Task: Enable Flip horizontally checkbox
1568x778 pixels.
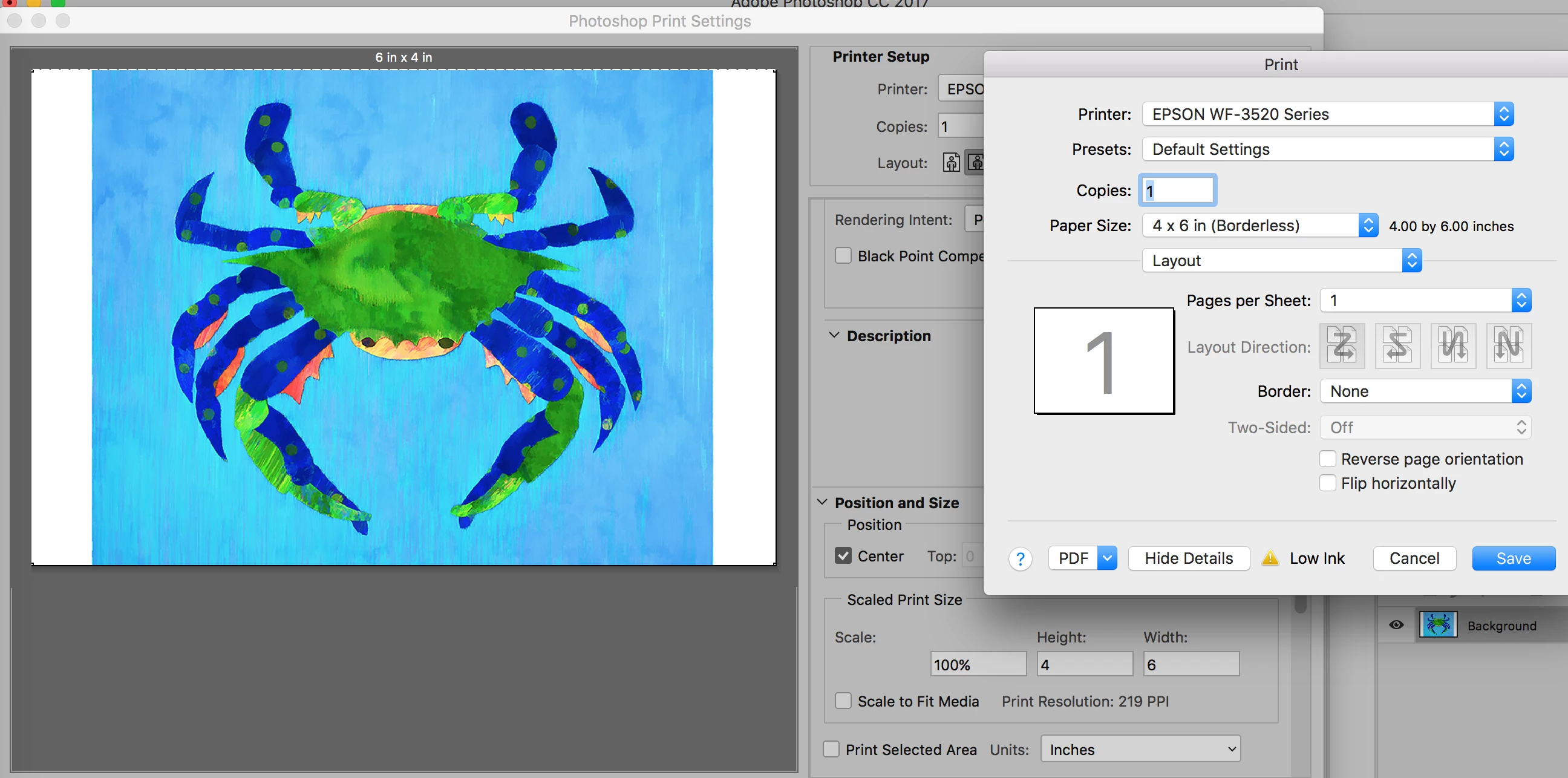Action: [1328, 483]
